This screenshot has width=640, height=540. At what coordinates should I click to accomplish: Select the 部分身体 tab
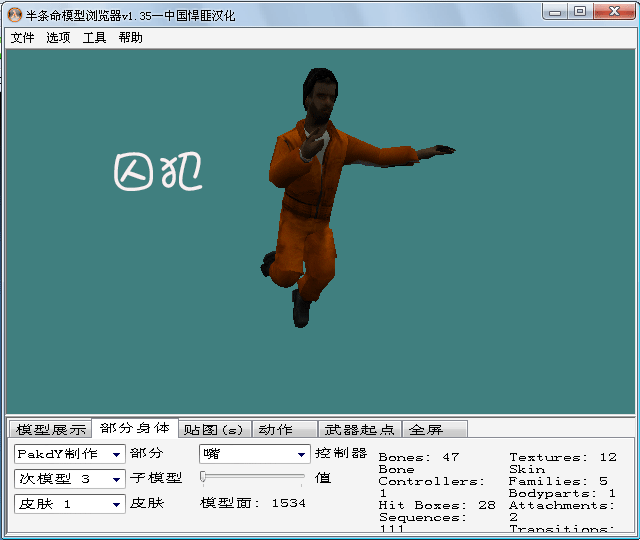click(x=135, y=428)
